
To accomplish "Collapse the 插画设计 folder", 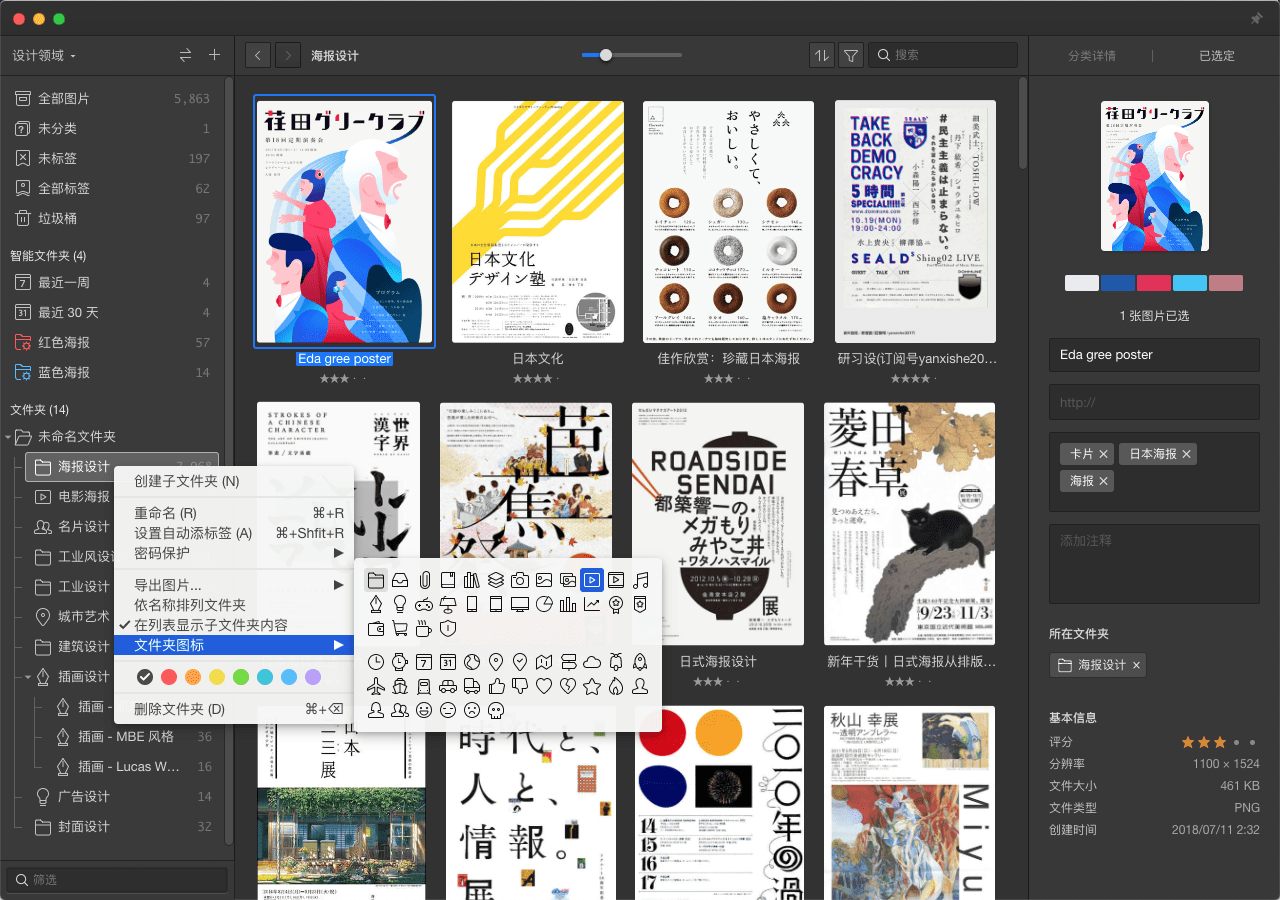I will click(x=28, y=677).
